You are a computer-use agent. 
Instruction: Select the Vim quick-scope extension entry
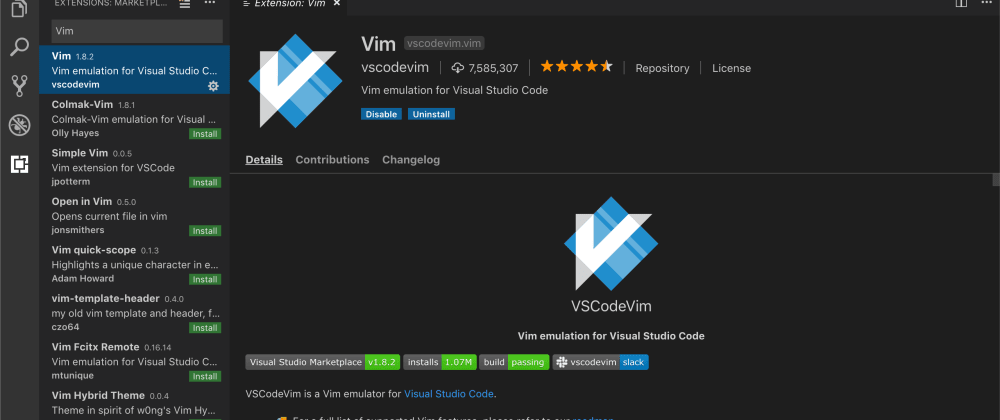(x=135, y=264)
